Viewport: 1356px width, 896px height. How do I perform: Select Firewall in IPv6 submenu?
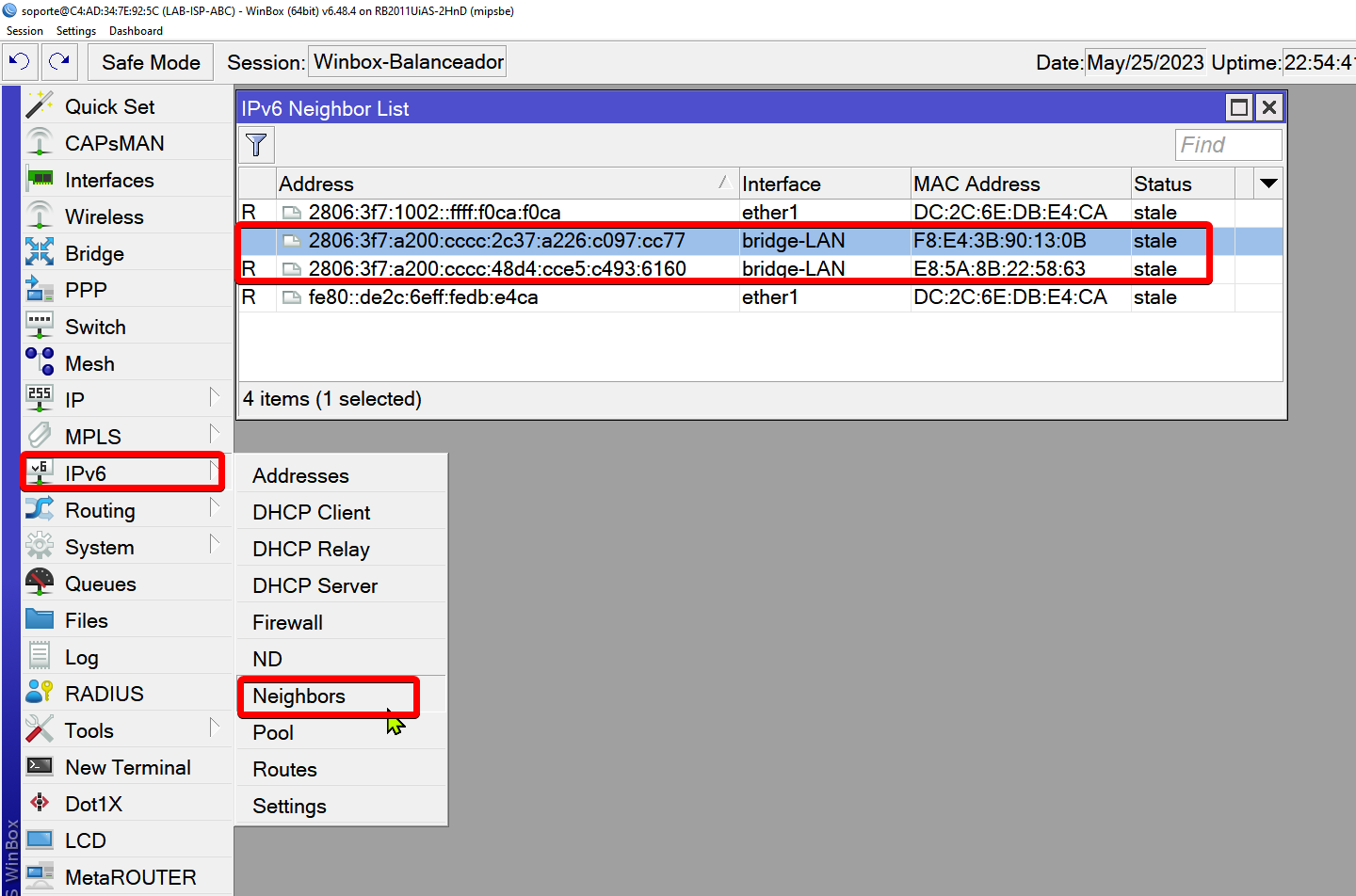(x=287, y=623)
